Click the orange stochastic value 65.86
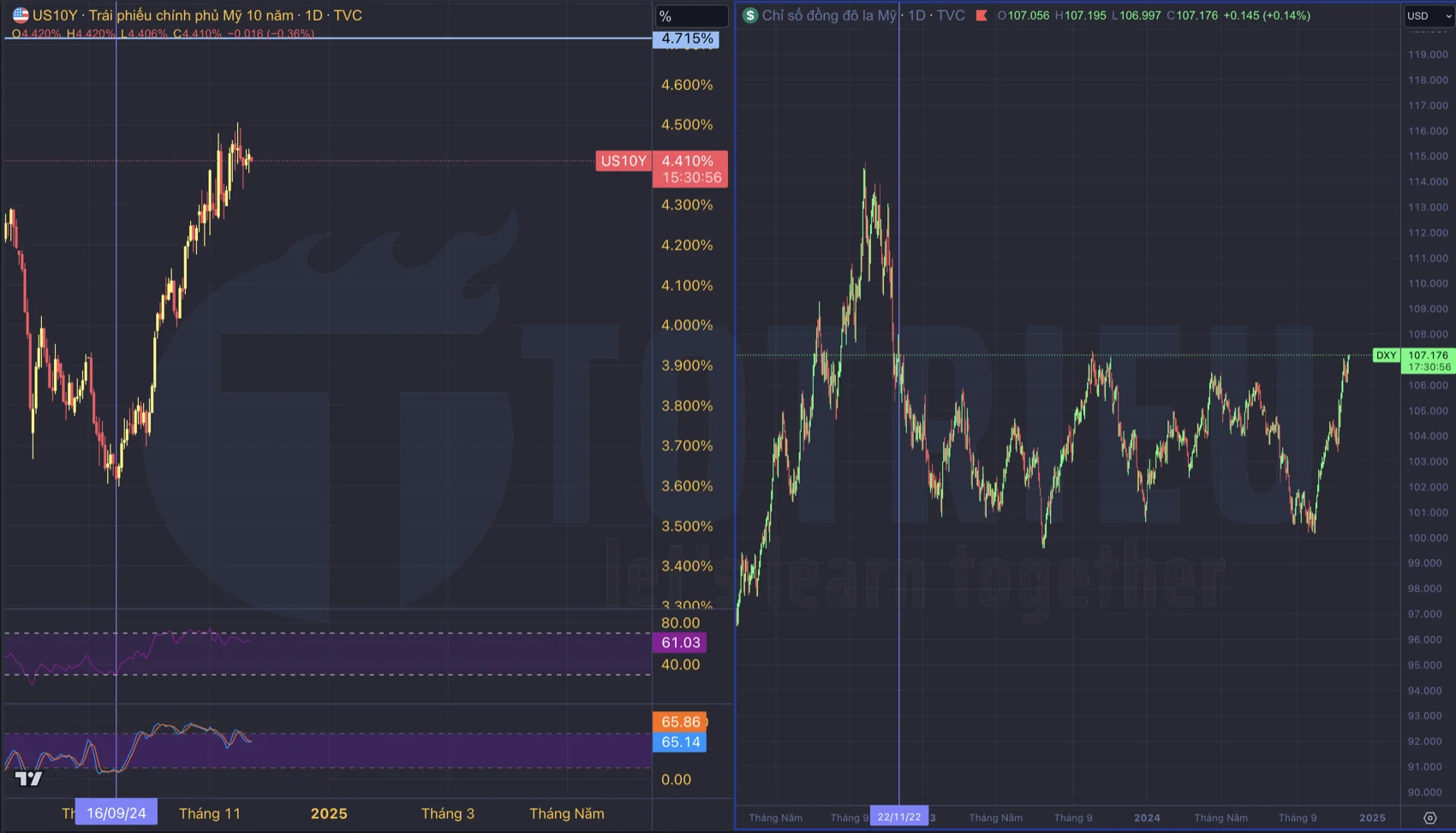Viewport: 1456px width, 833px height. click(680, 722)
